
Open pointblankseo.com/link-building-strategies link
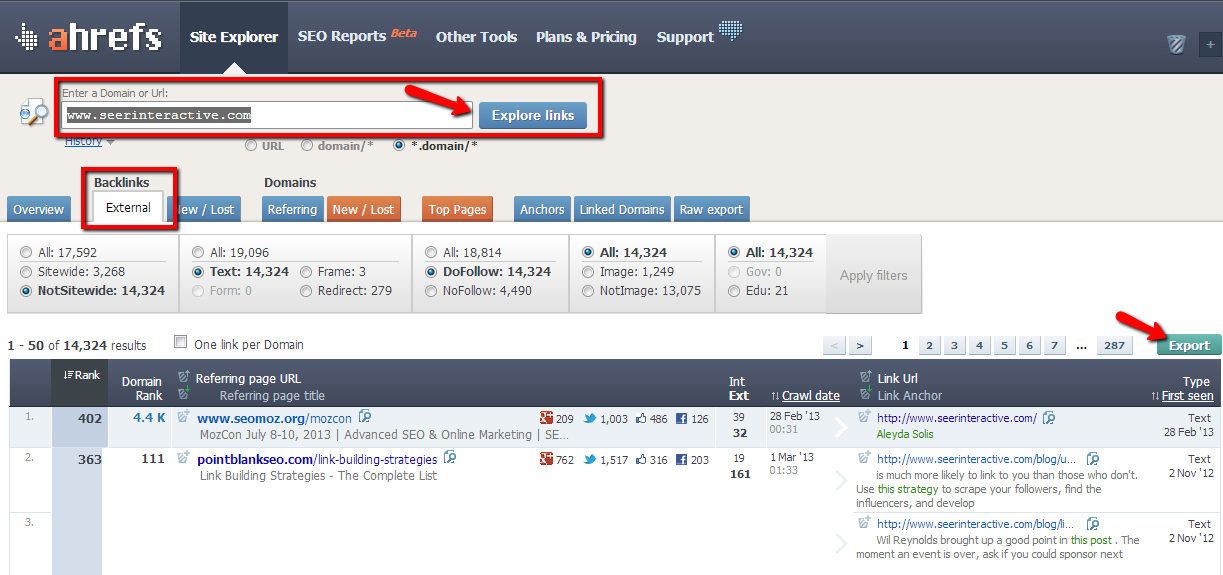point(317,459)
